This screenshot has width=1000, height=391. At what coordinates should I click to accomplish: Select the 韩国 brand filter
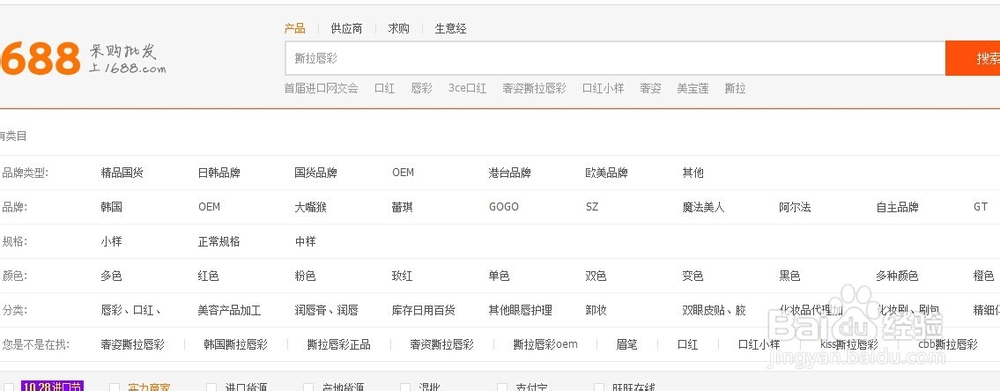point(111,207)
